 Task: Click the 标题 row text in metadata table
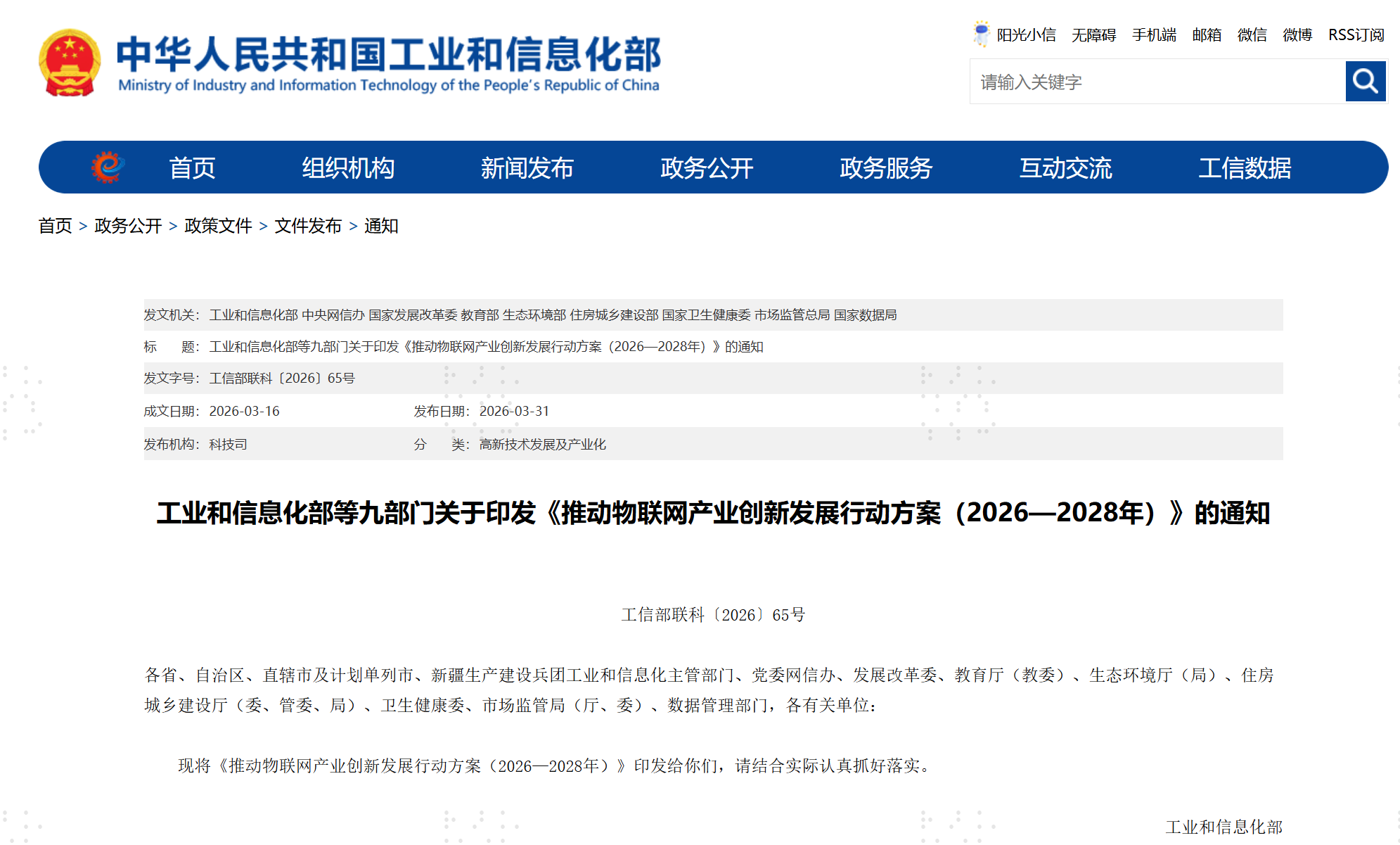tap(486, 347)
